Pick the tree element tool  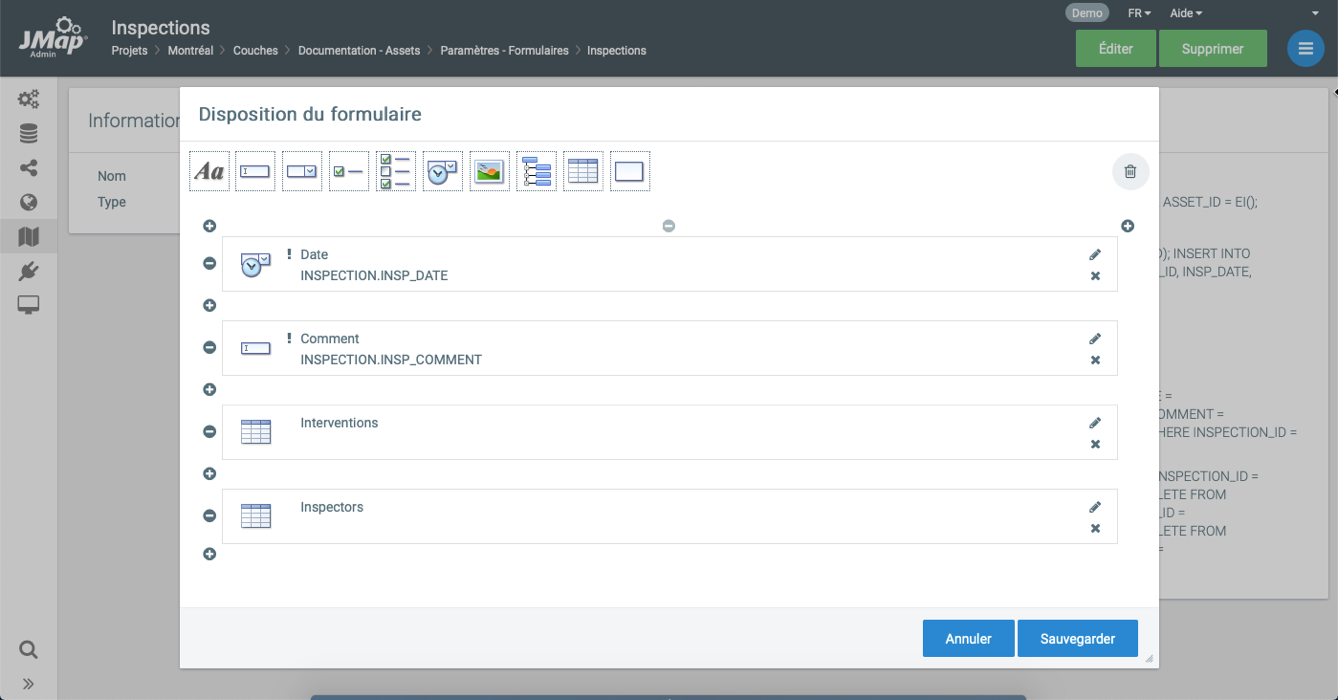point(536,172)
